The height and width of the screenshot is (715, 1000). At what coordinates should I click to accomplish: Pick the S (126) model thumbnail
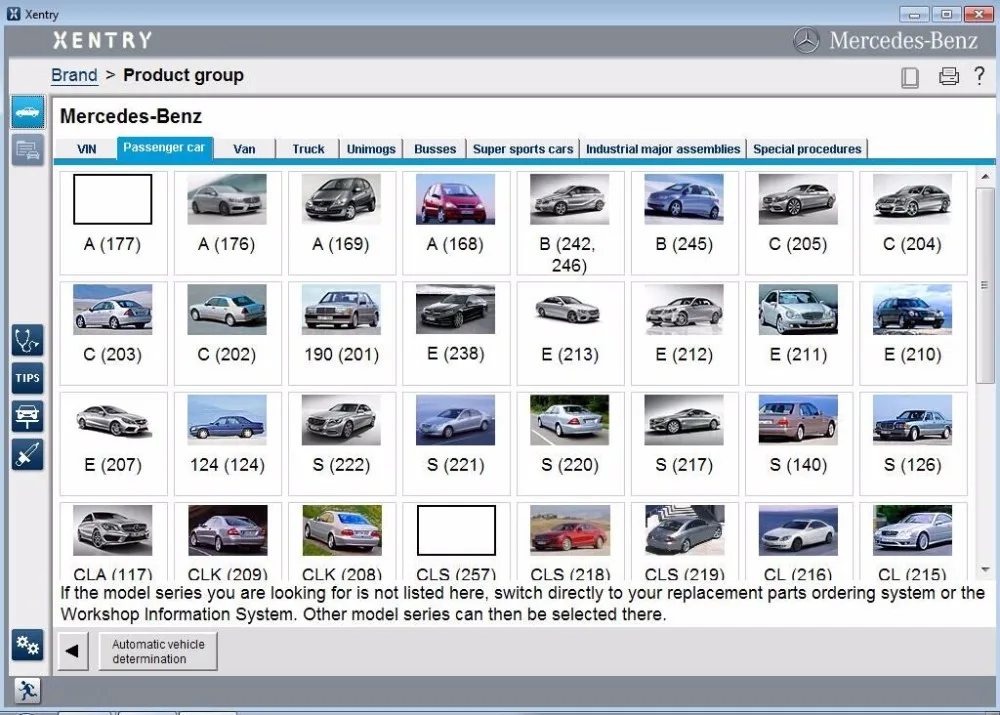pos(912,420)
